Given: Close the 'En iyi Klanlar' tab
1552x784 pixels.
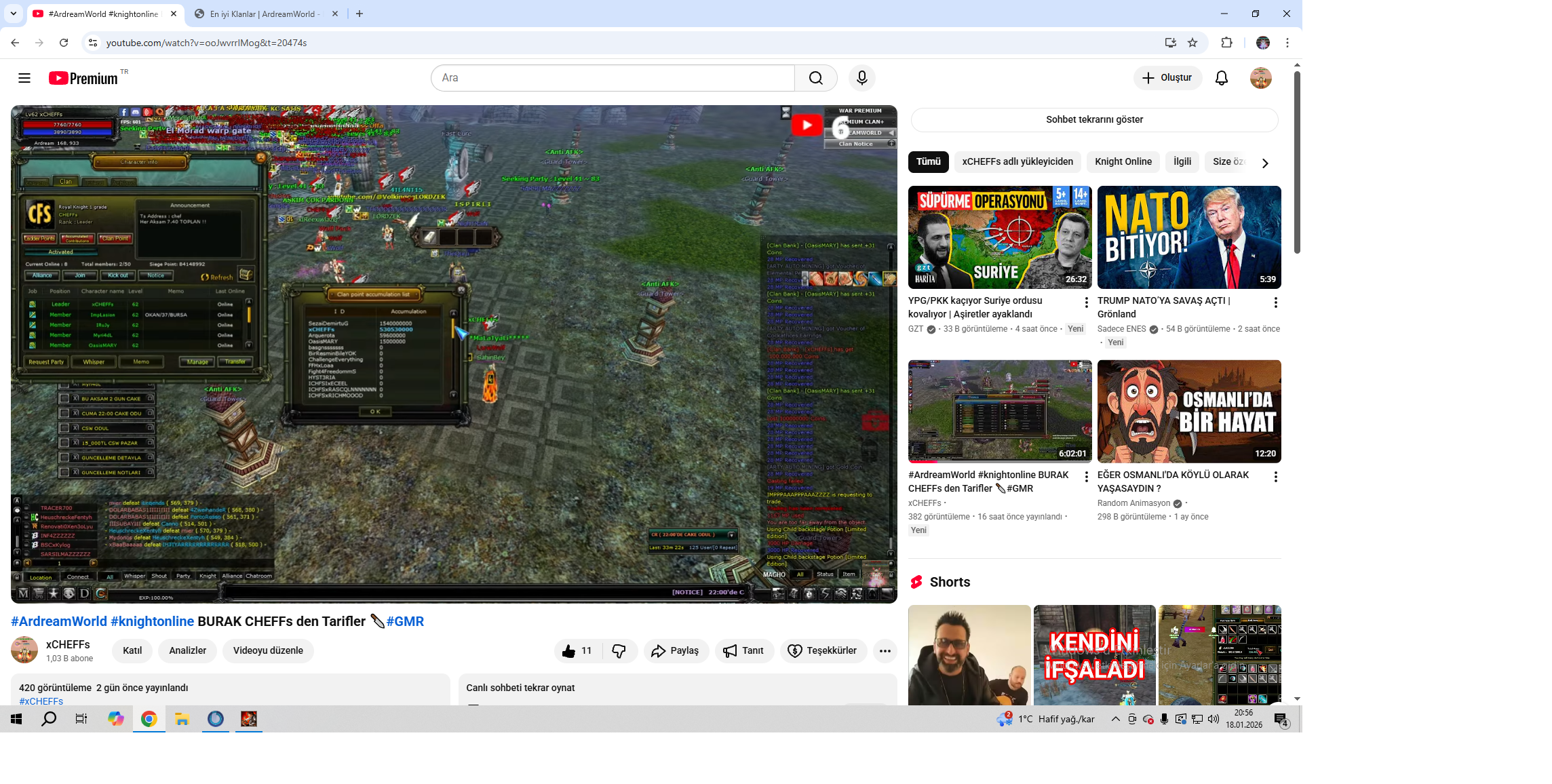Looking at the screenshot, I should pos(335,14).
